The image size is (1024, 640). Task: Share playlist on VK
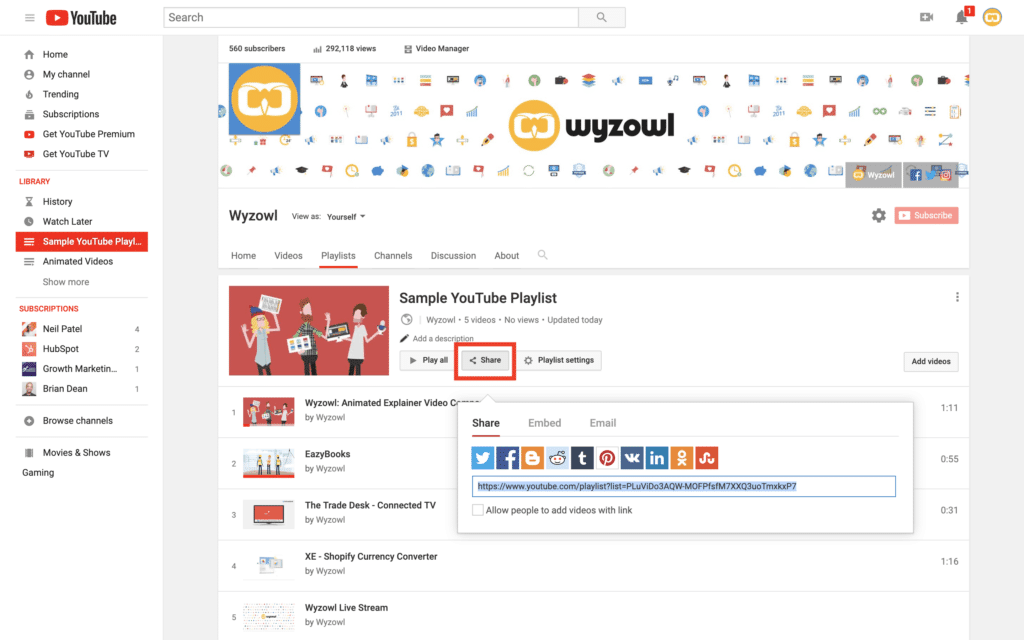point(632,458)
